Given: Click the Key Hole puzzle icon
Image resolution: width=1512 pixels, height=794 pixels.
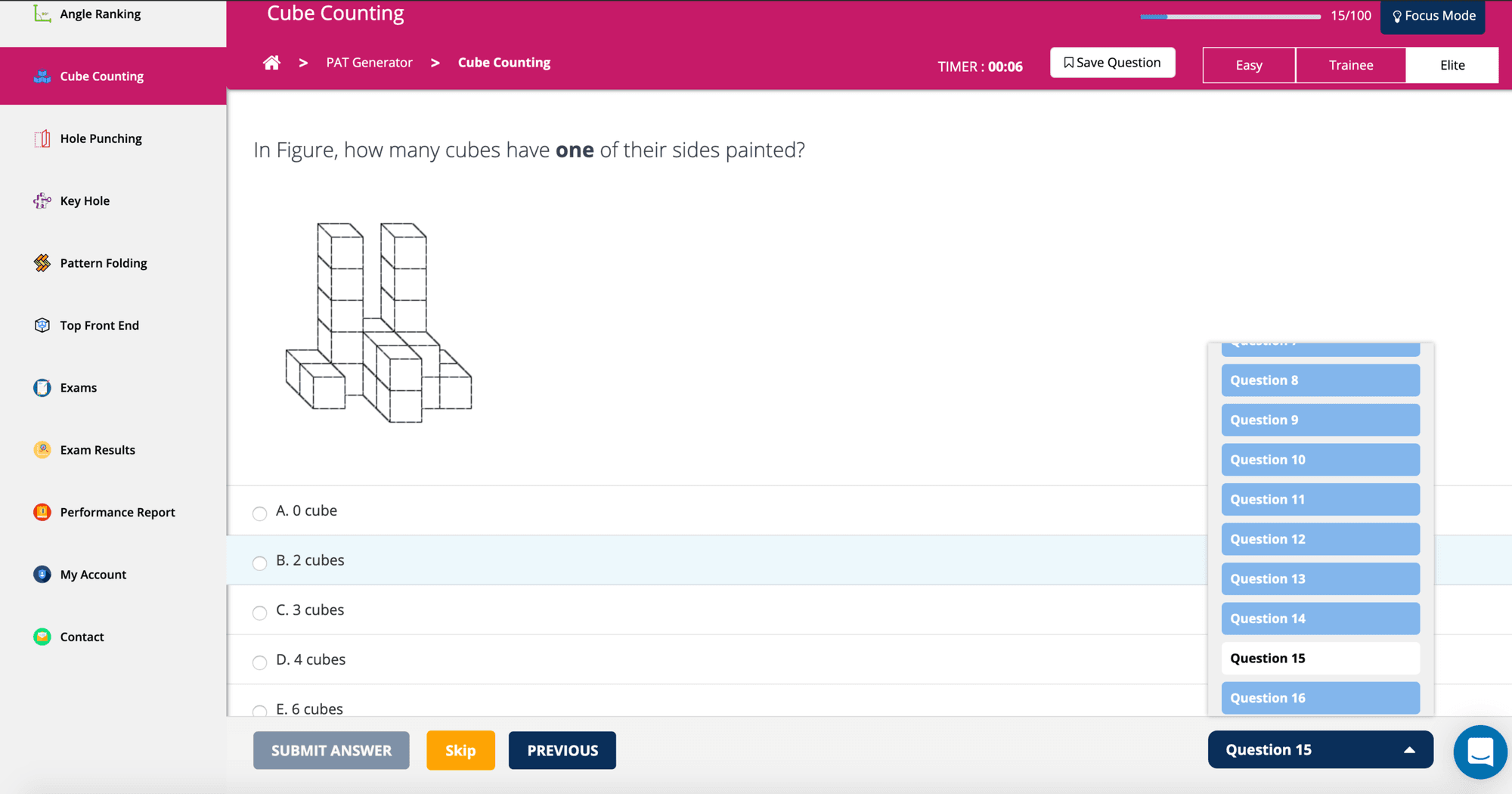Looking at the screenshot, I should pos(42,200).
